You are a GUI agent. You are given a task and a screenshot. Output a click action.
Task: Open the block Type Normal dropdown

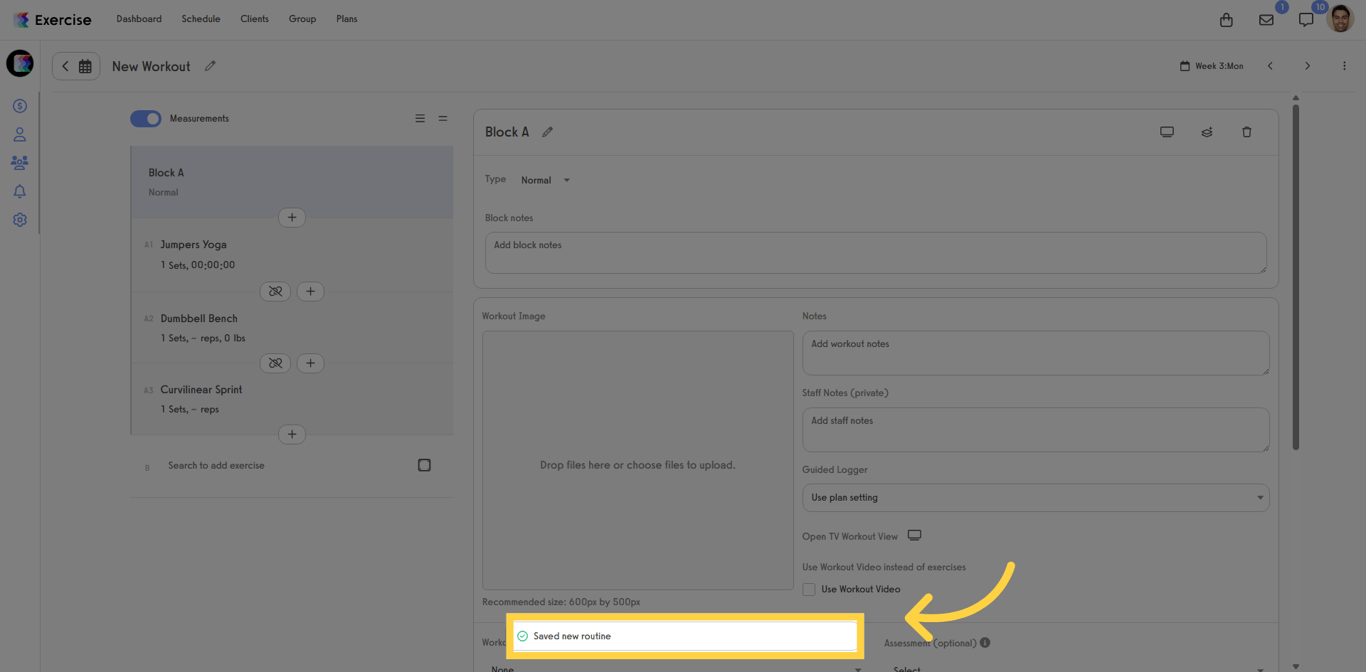[545, 180]
